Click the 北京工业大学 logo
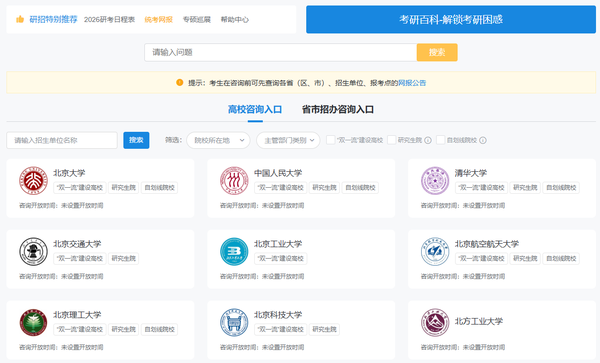The height and width of the screenshot is (363, 600). pos(234,251)
